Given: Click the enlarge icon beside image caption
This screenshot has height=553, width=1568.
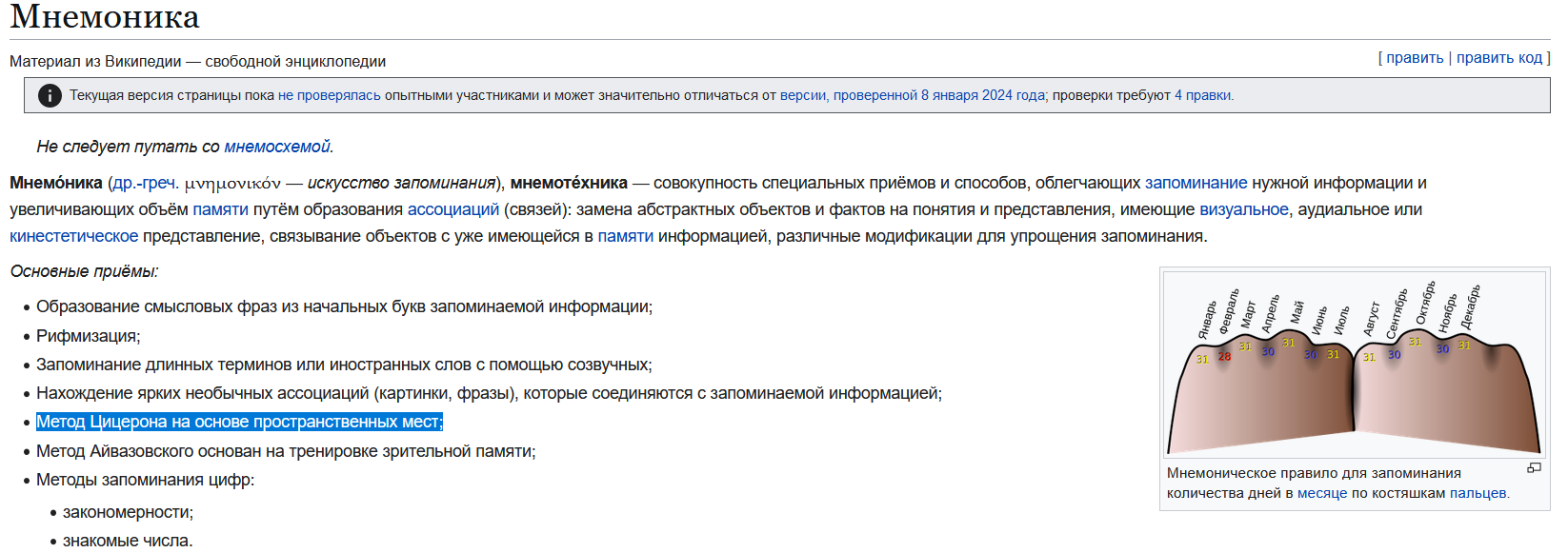Looking at the screenshot, I should 1534,467.
